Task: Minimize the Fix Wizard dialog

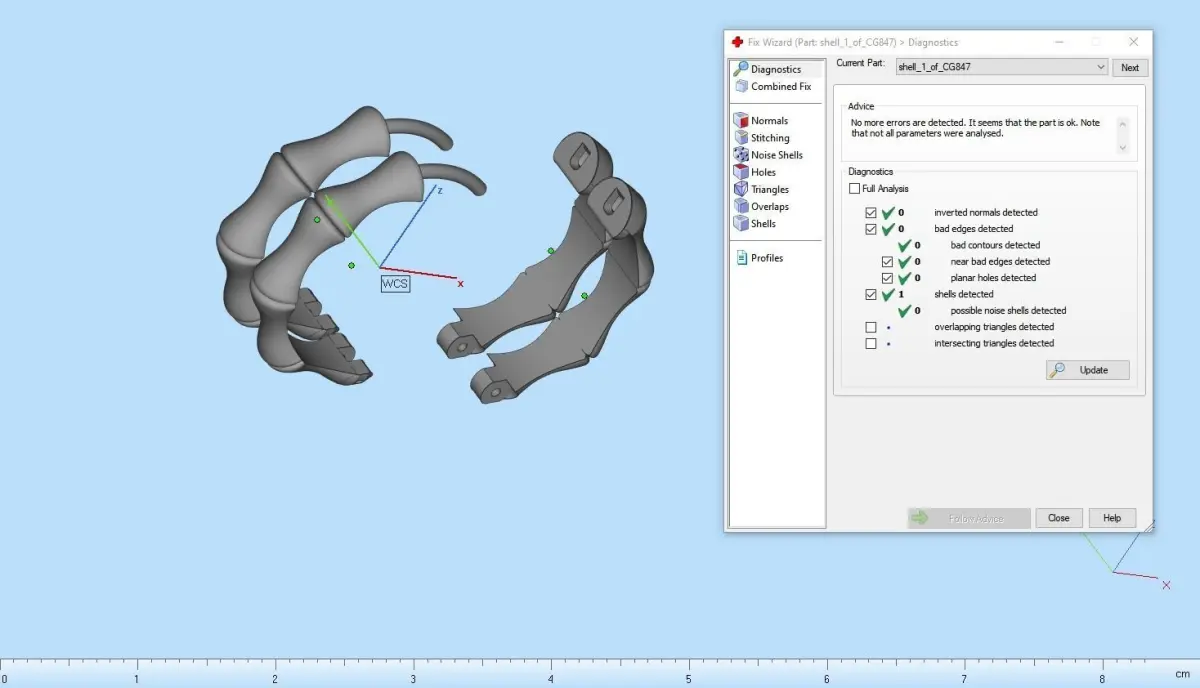Action: pyautogui.click(x=1060, y=42)
